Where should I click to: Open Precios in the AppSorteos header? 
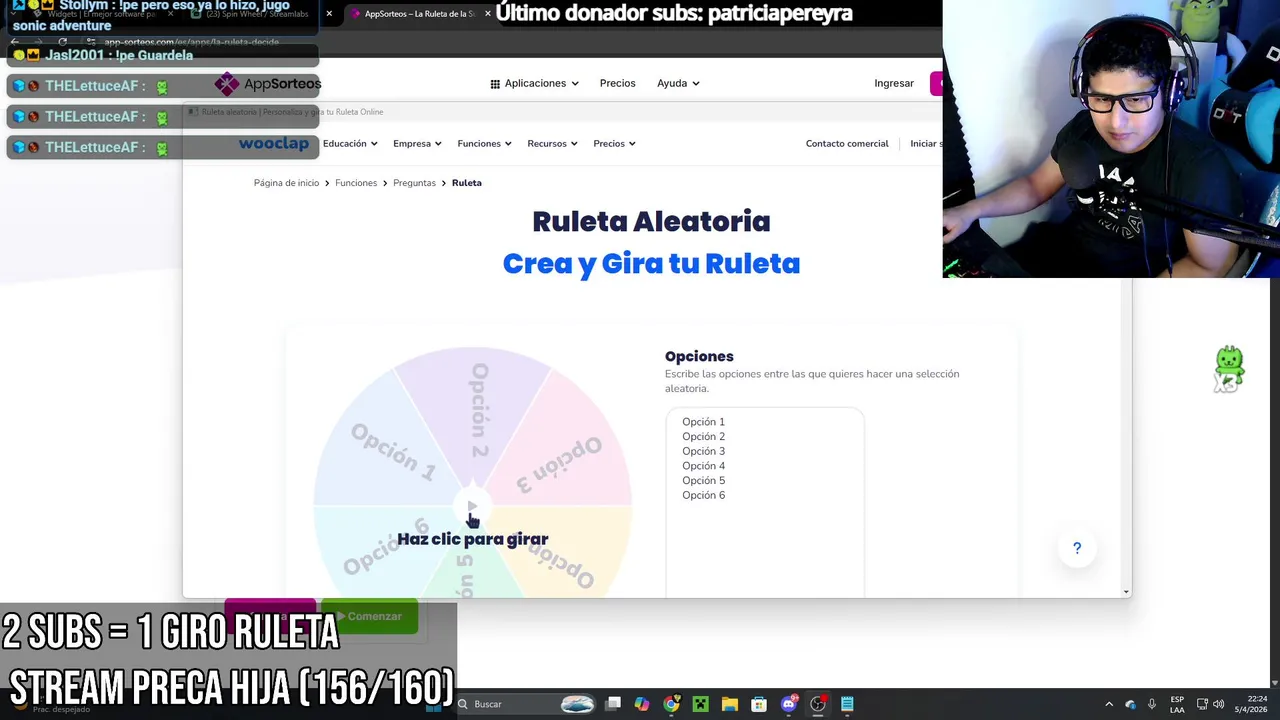point(617,84)
